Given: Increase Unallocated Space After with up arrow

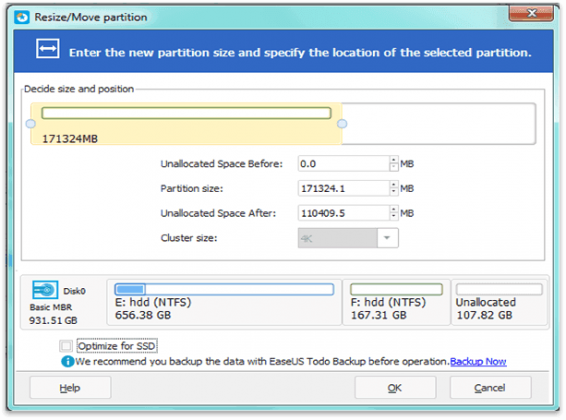Looking at the screenshot, I should 394,209.
